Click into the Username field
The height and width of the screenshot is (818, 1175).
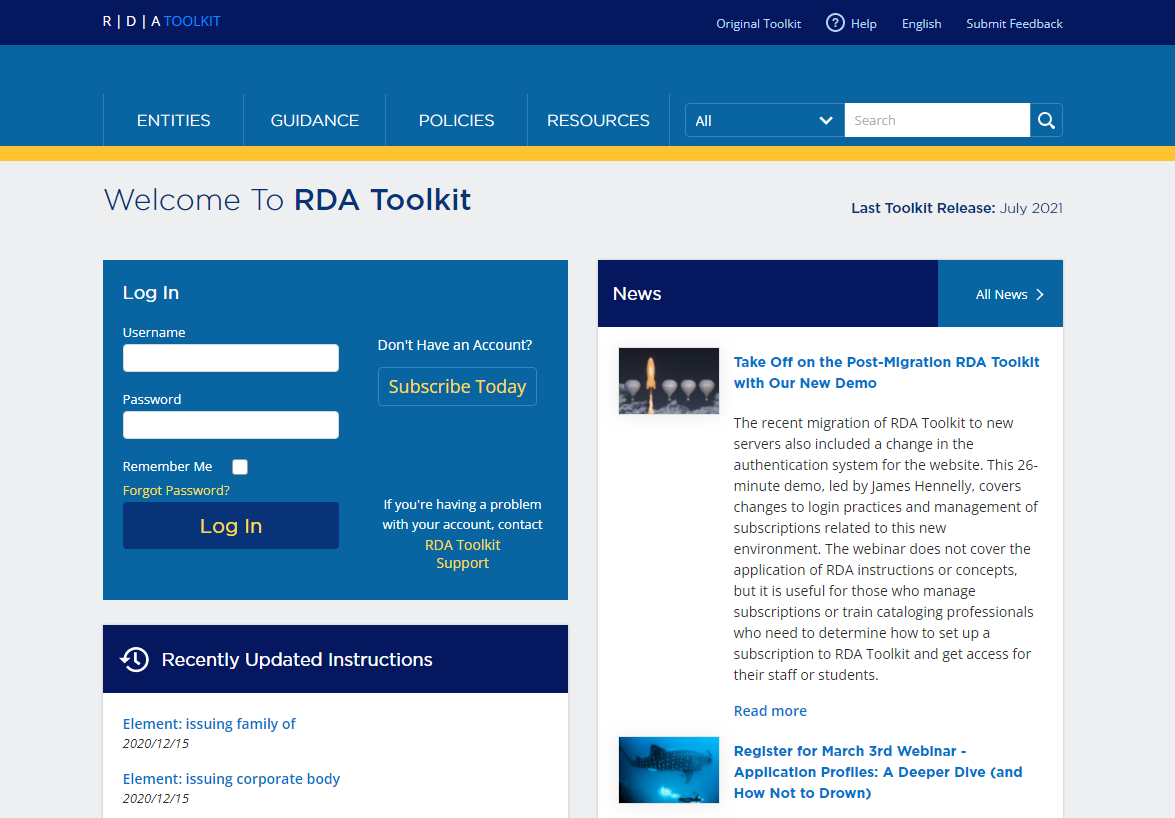click(231, 358)
